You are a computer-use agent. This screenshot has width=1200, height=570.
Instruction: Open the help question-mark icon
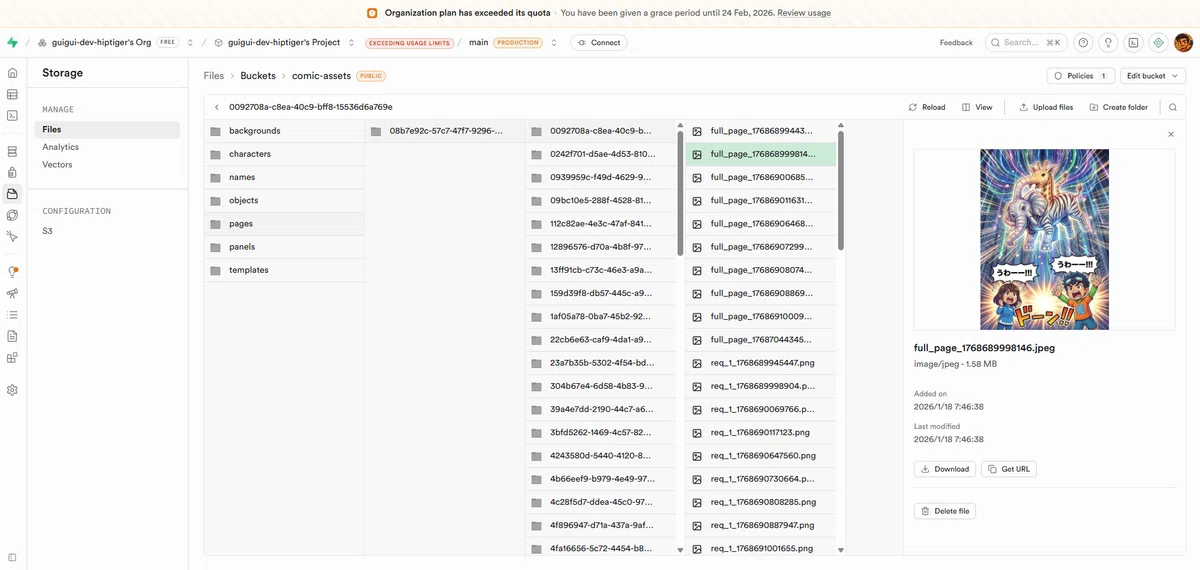1083,43
